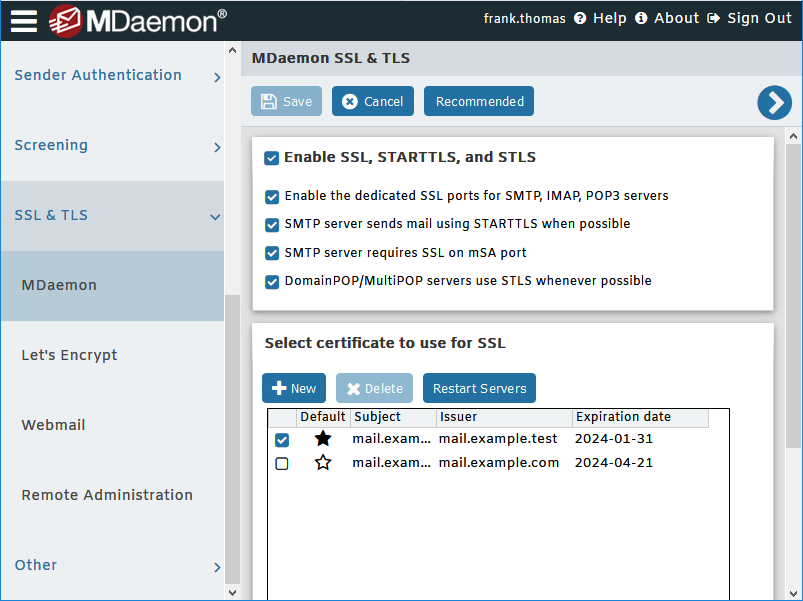
Task: Click the Restart Servers button
Action: pos(479,389)
